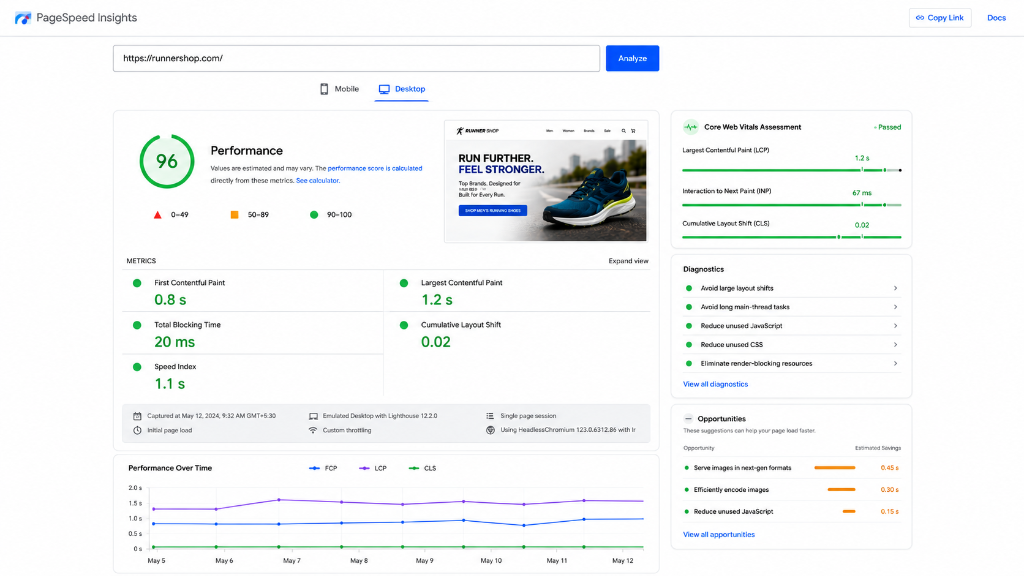Screen dimensions: 1024x576
Task: Click the Passed status label
Action: click(888, 127)
